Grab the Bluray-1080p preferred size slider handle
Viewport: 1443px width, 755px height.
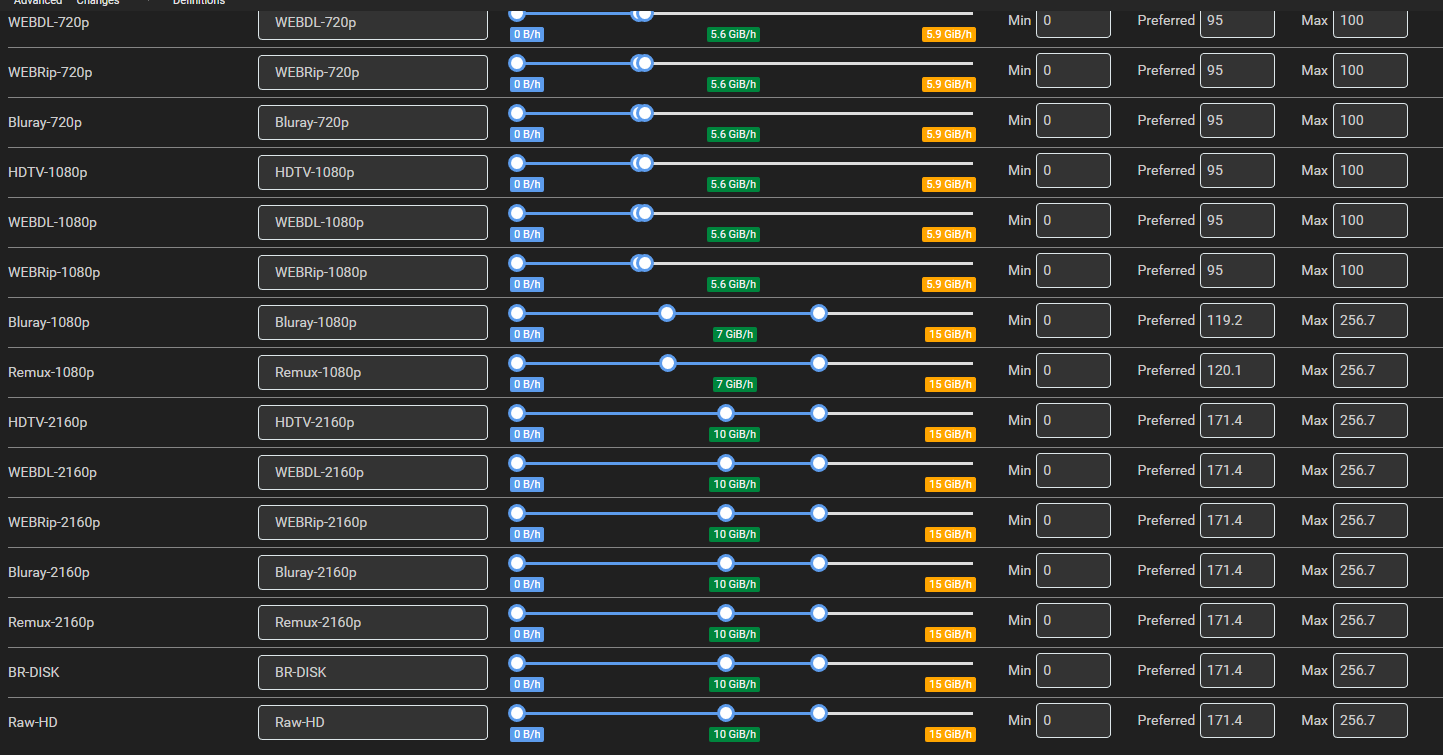(667, 313)
